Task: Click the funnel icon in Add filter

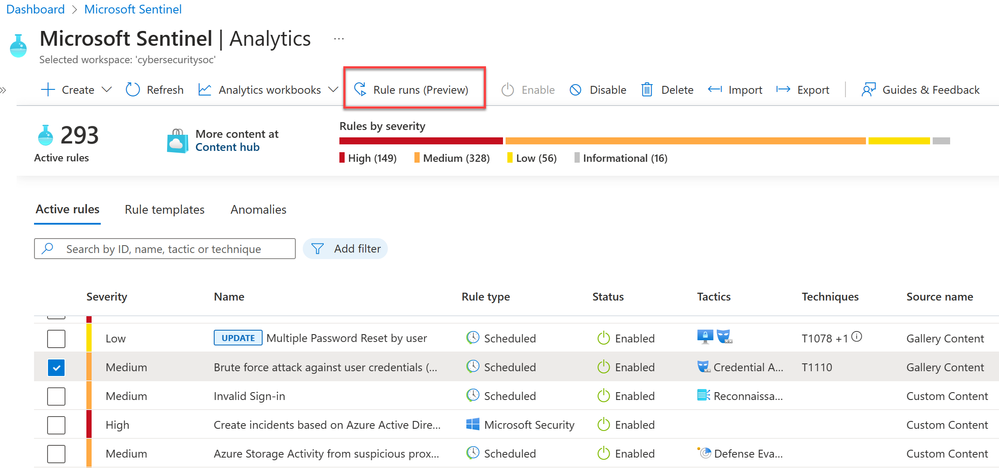Action: (317, 249)
